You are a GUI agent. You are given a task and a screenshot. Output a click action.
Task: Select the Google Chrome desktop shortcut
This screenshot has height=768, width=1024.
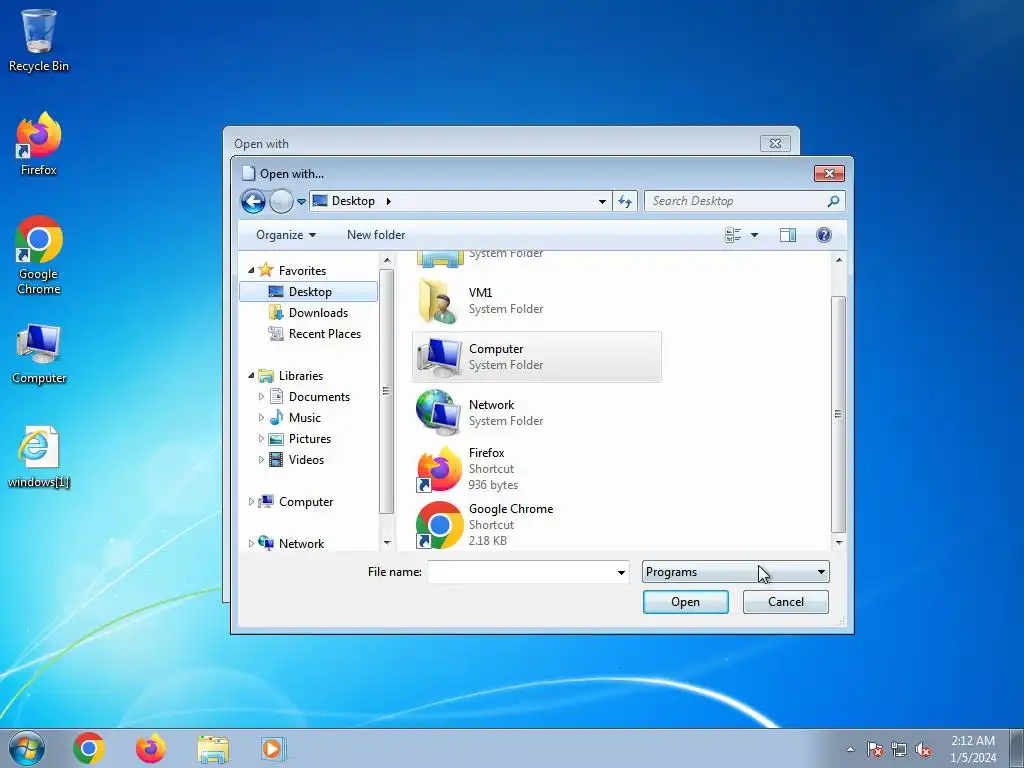point(39,255)
